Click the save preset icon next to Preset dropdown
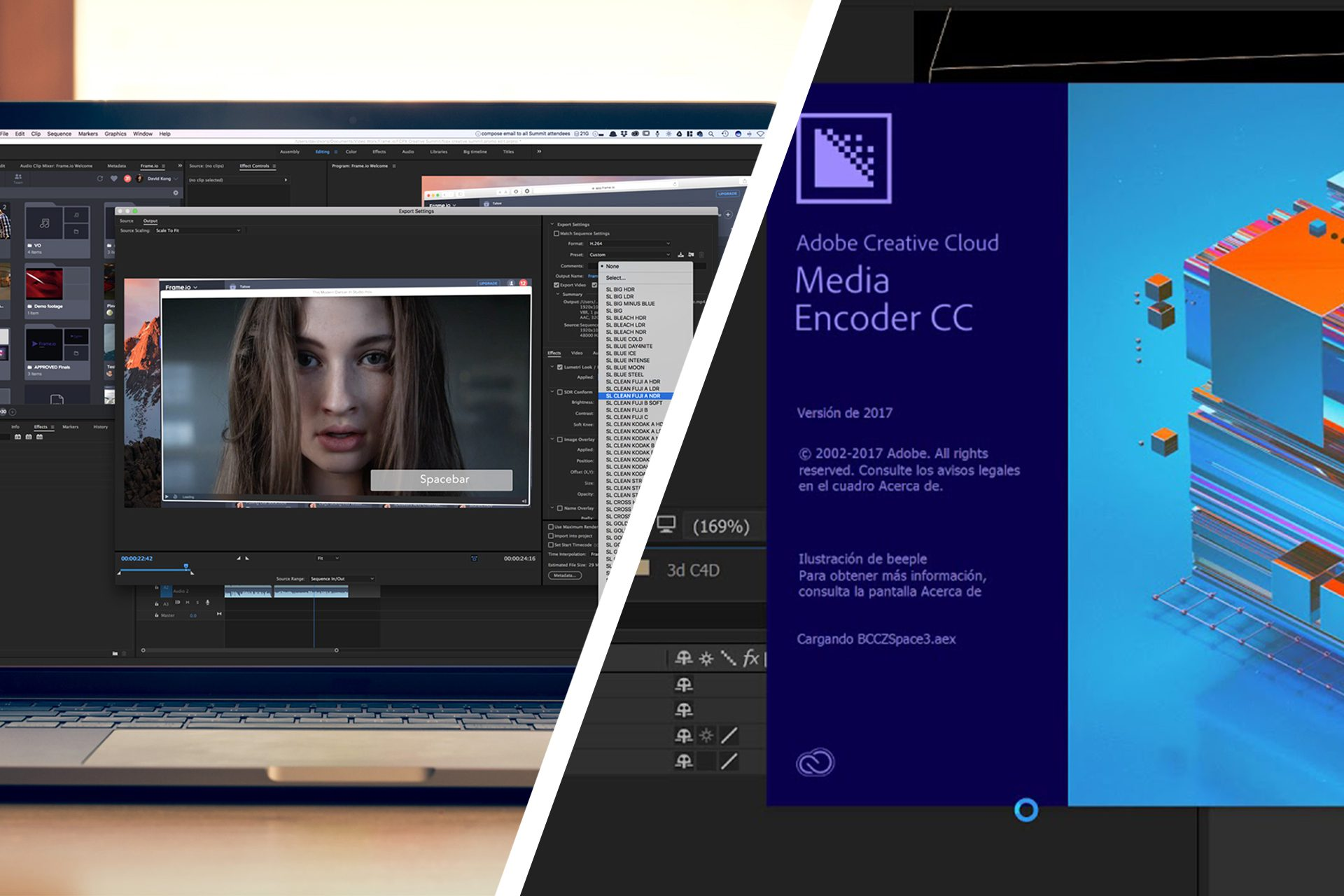 681,254
